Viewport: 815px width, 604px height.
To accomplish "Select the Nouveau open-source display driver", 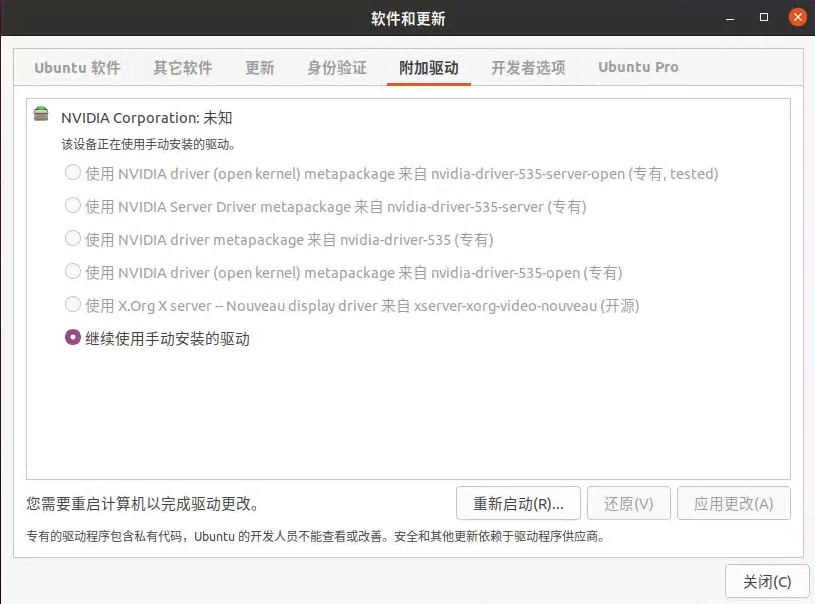I will 73,305.
